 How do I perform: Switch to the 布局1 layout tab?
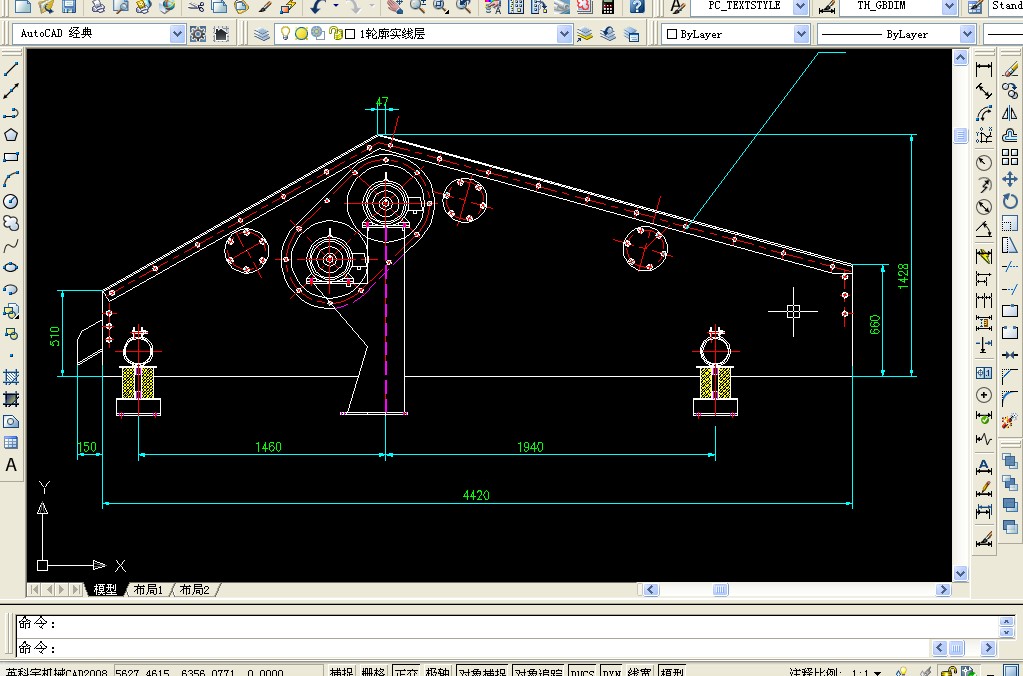point(148,589)
